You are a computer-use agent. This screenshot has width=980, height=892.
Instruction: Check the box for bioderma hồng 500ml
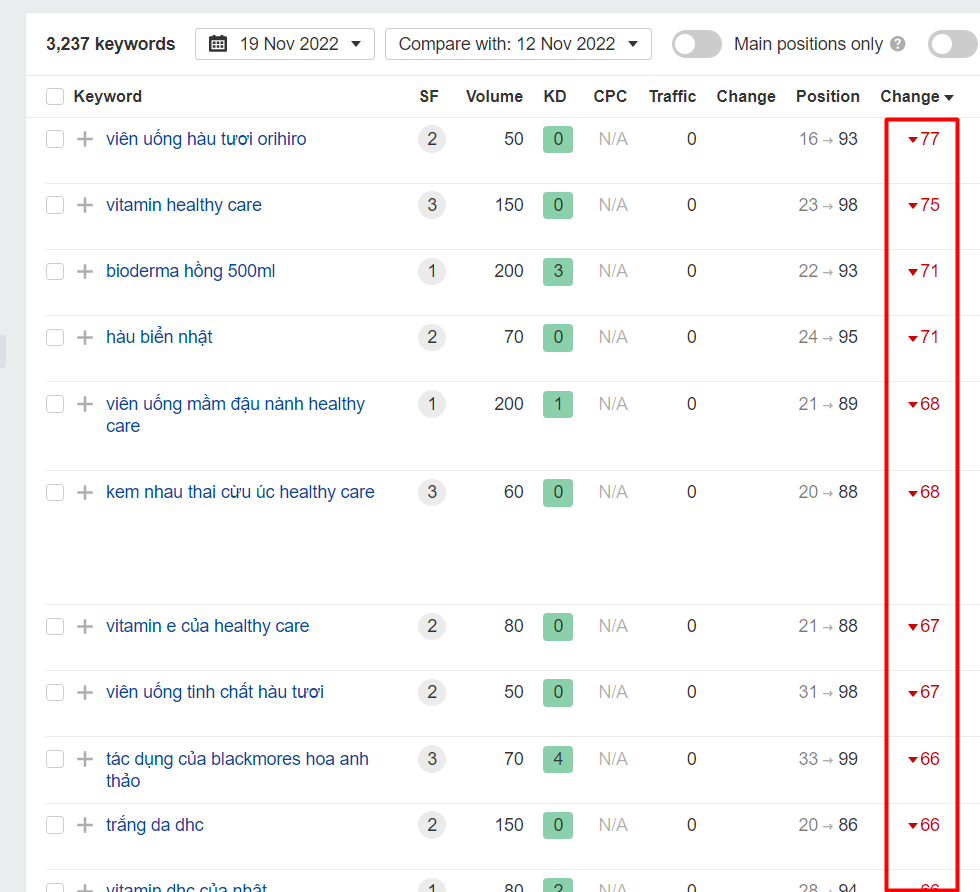click(55, 271)
